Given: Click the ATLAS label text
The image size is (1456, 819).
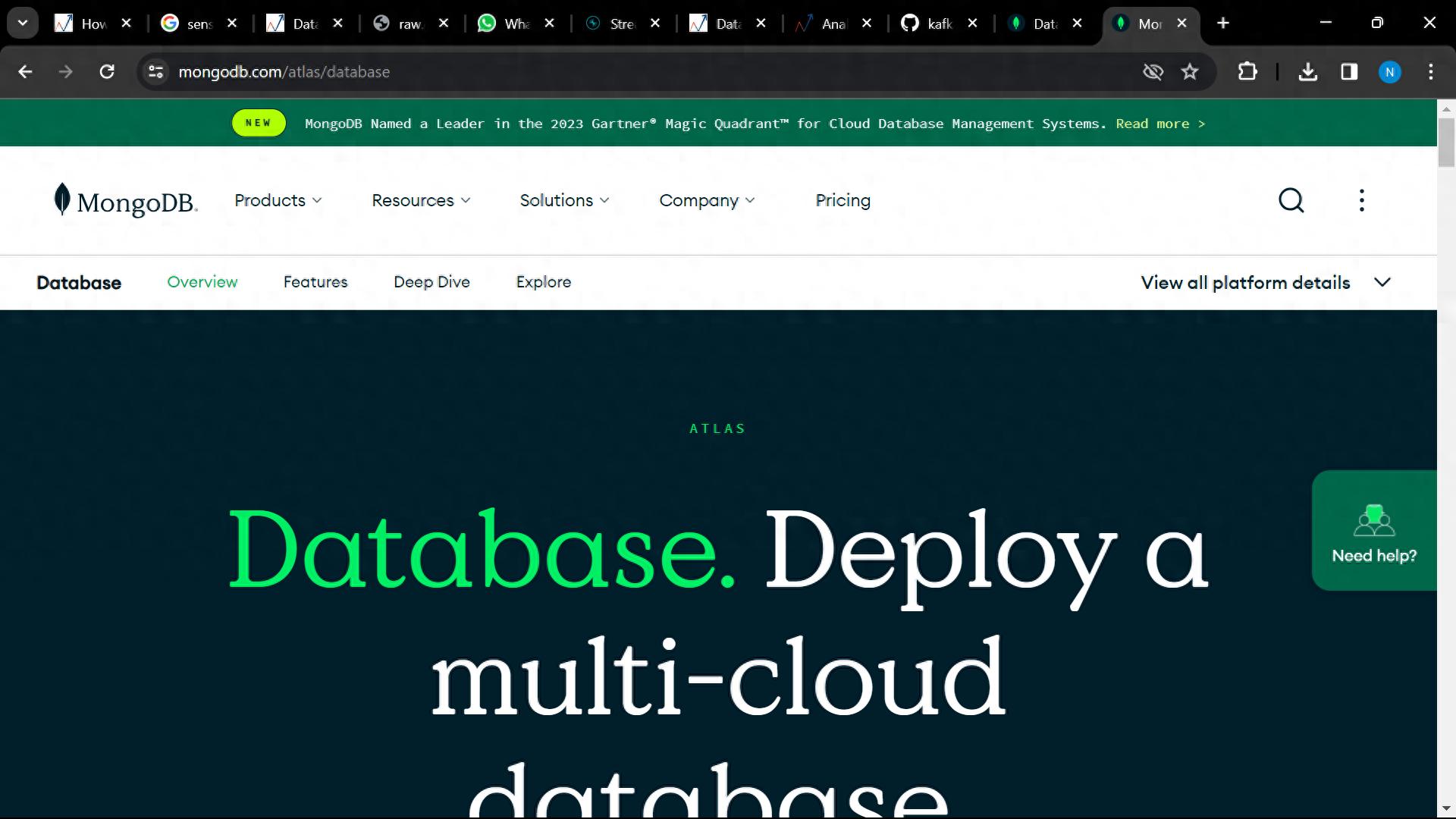Looking at the screenshot, I should (717, 428).
